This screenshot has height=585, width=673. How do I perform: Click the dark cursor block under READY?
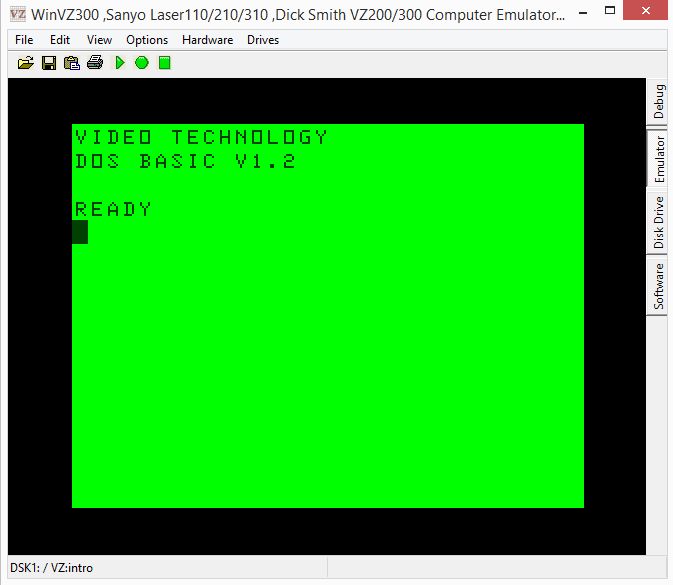point(80,232)
